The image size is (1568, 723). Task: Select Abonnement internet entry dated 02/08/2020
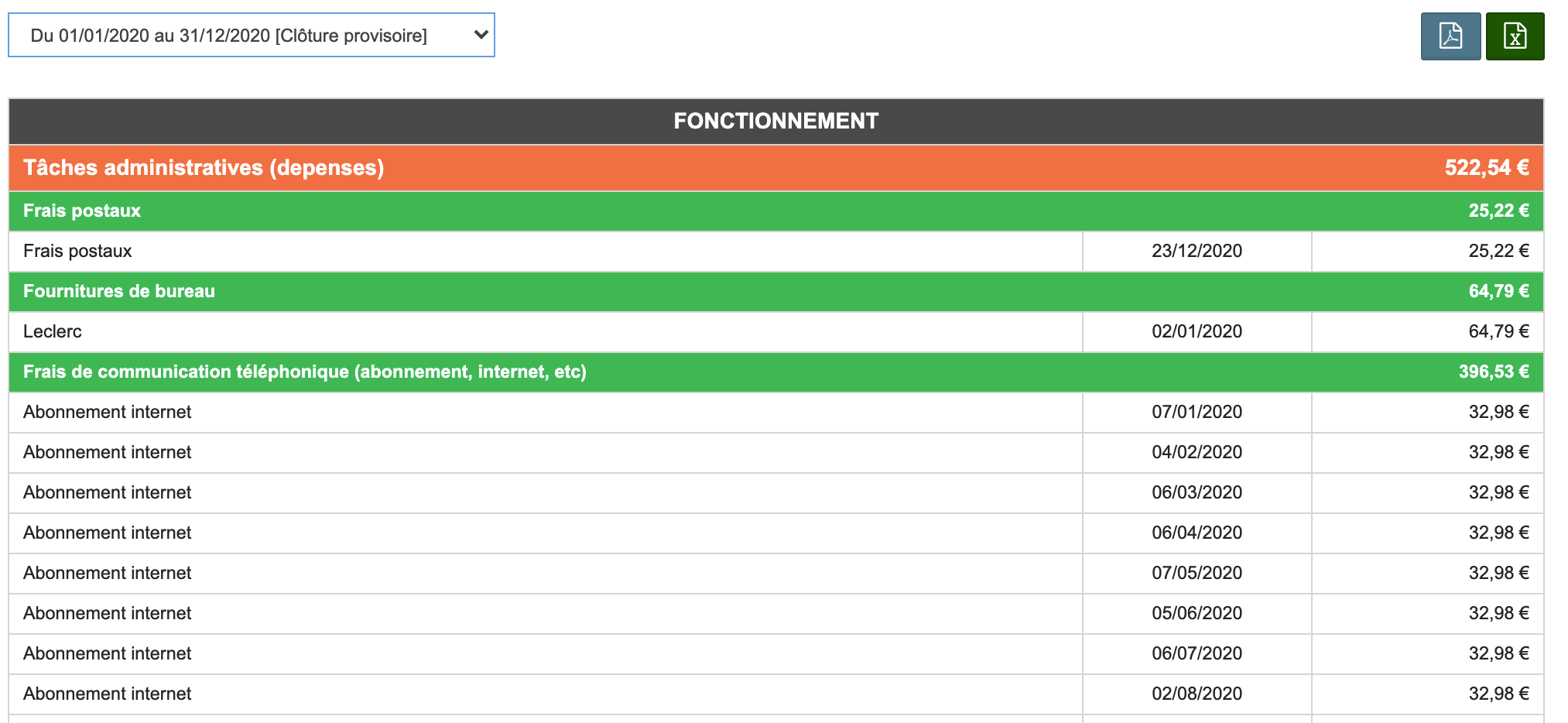click(108, 694)
